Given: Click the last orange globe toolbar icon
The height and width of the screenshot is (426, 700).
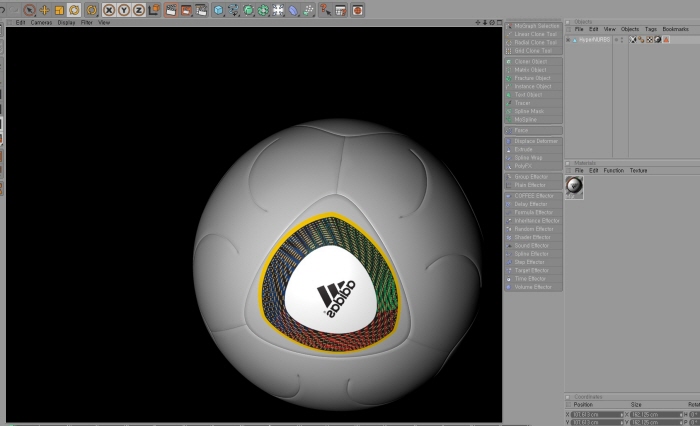Looking at the screenshot, I should [357, 10].
